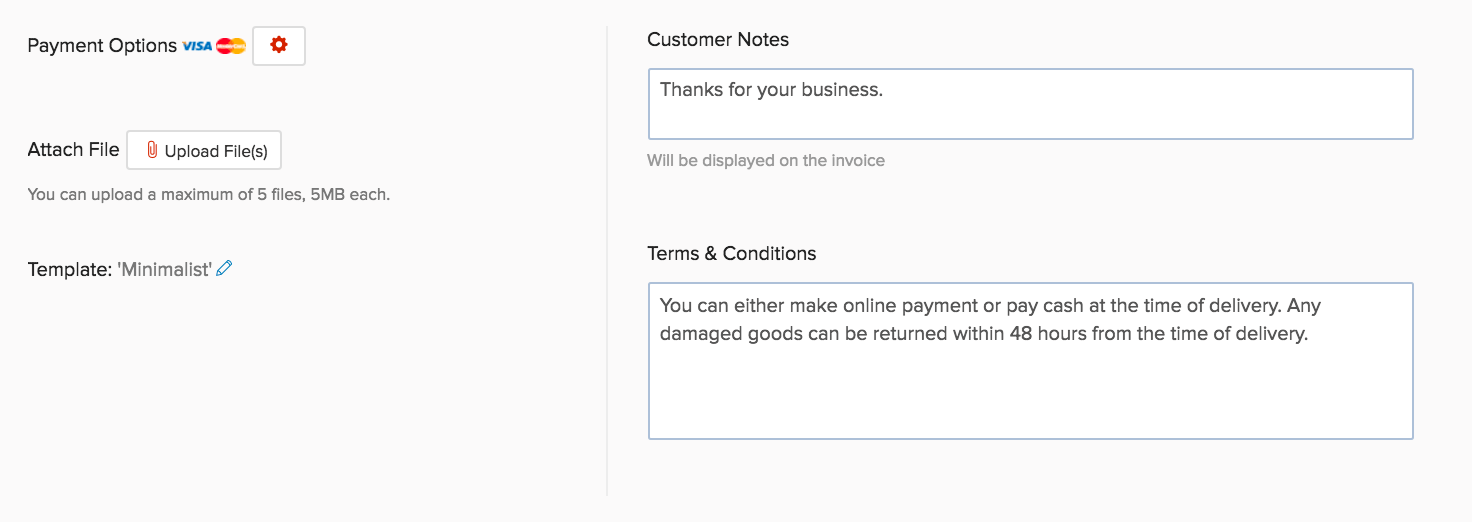Click the 'Template:' label text

pos(70,269)
